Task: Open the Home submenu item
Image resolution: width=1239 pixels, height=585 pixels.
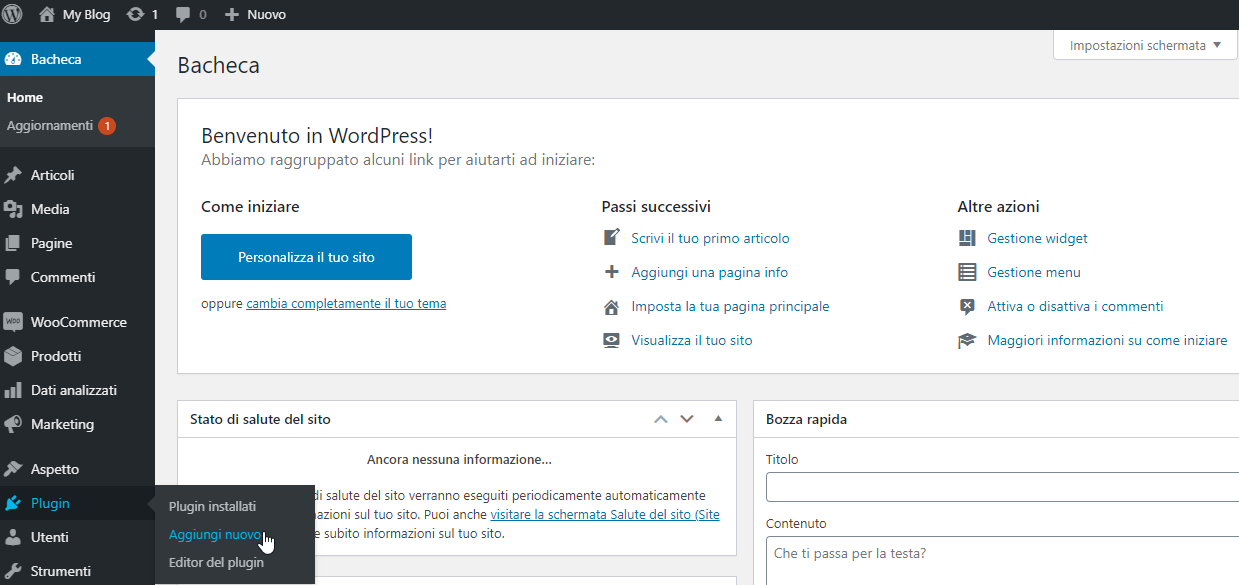Action: point(25,97)
